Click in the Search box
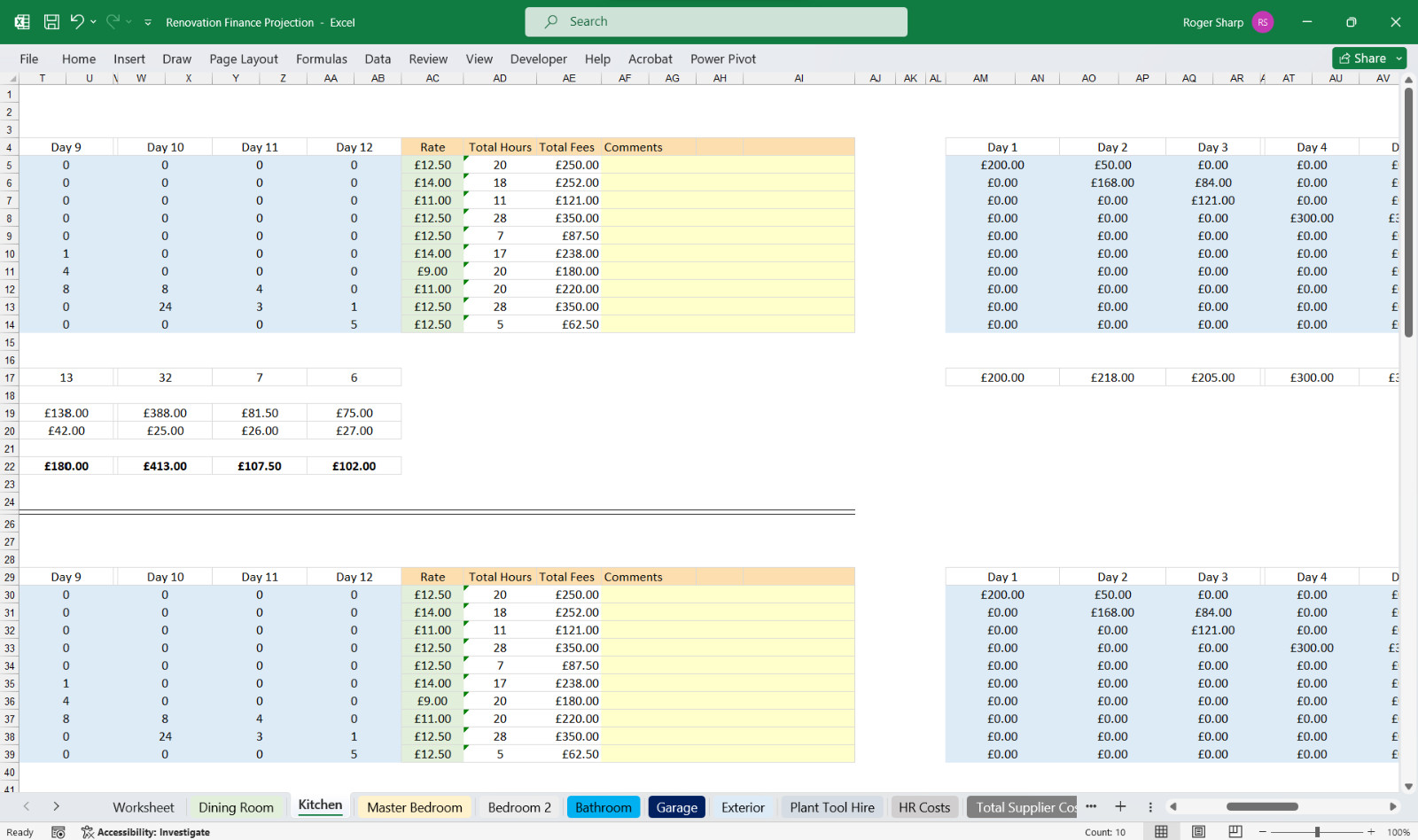 tap(716, 22)
